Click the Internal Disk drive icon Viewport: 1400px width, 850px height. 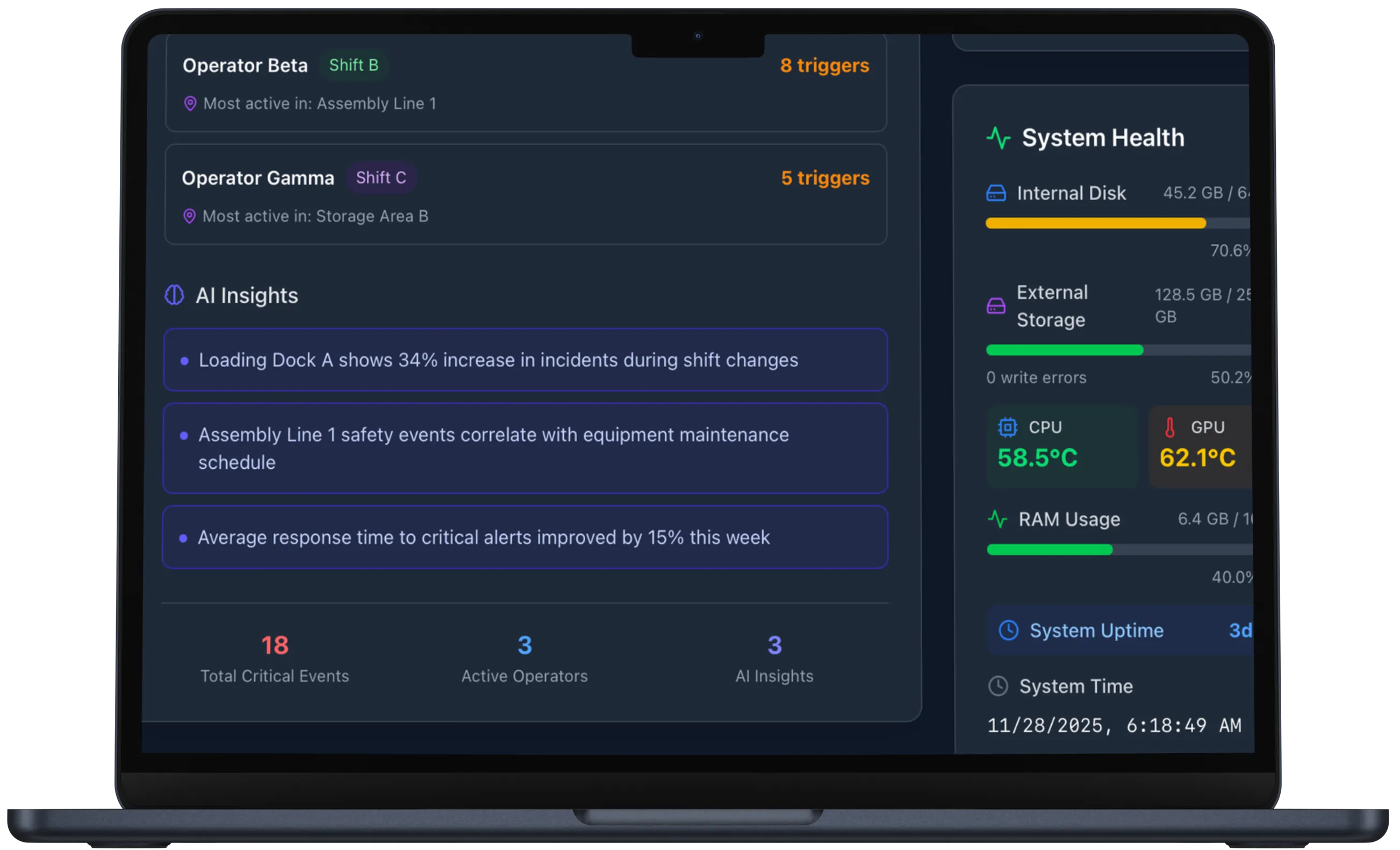[995, 193]
